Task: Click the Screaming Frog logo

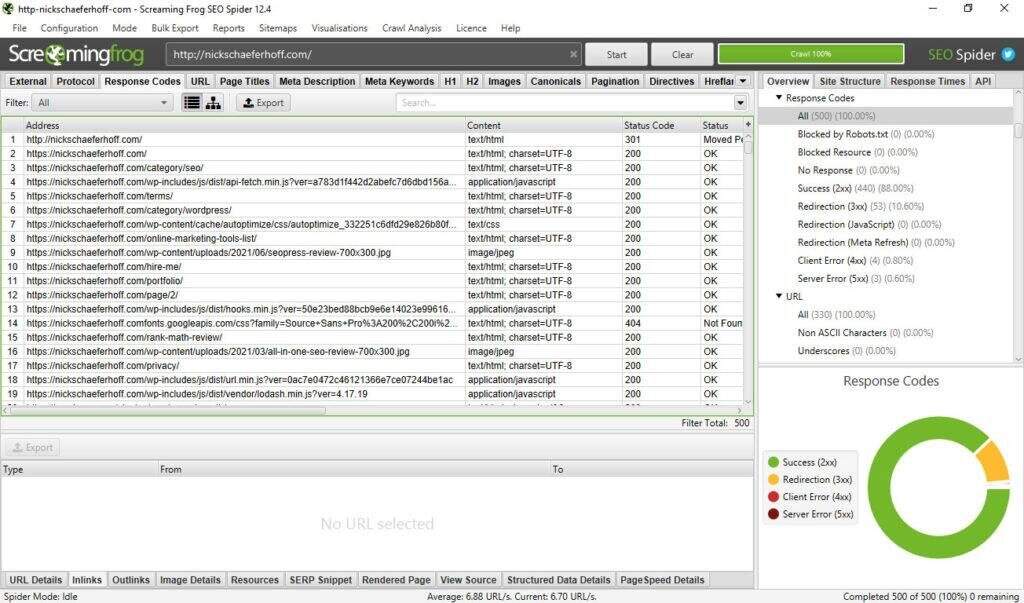Action: pos(76,55)
